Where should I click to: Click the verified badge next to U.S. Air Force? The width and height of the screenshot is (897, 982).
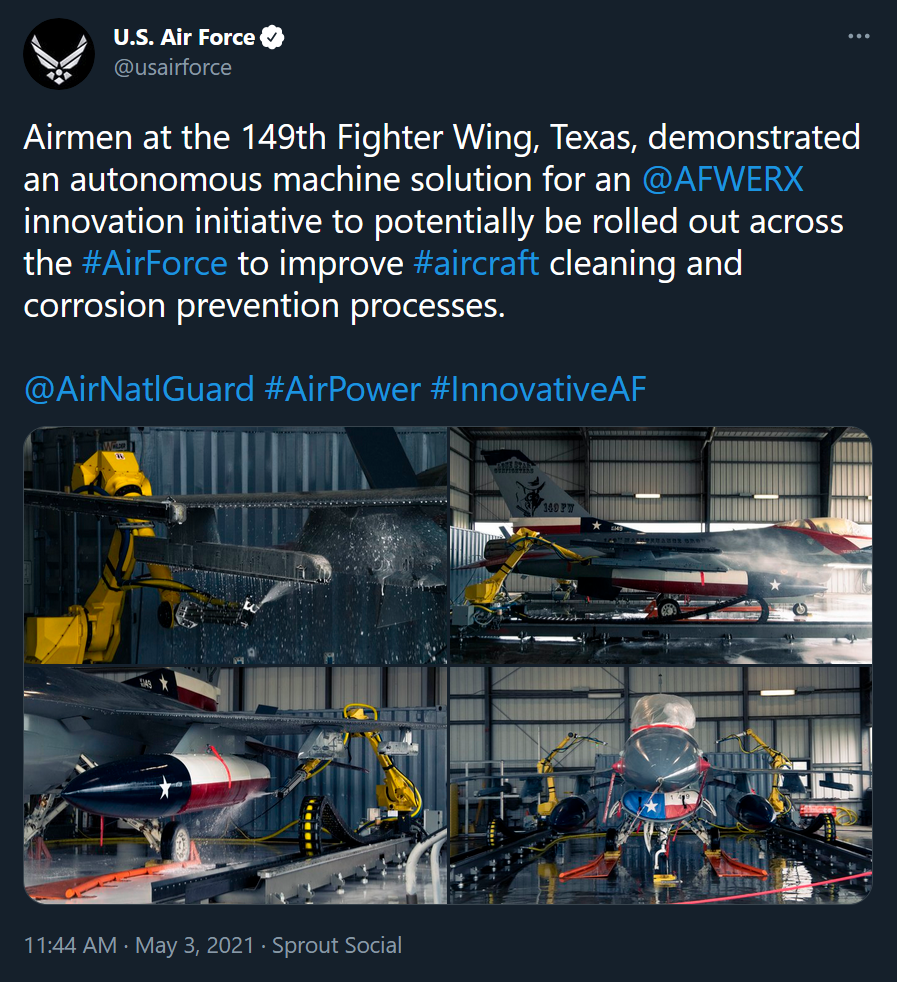(x=272, y=38)
